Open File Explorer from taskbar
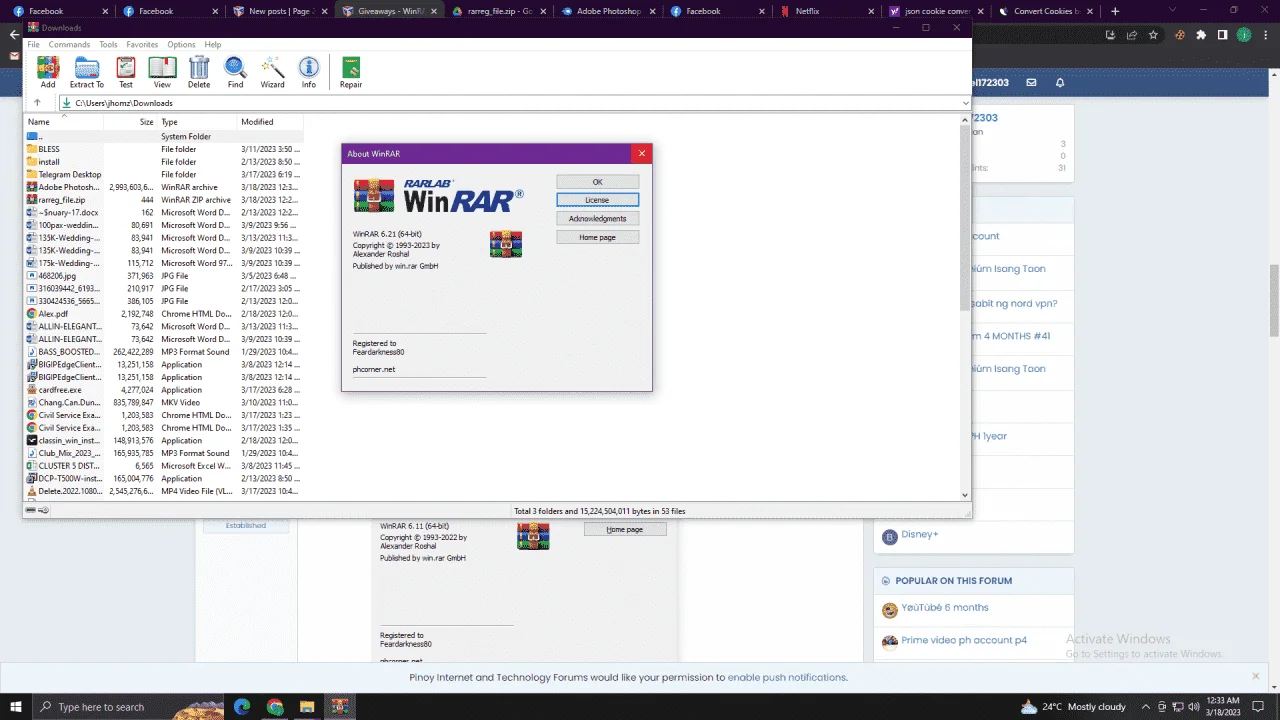Image resolution: width=1280 pixels, height=720 pixels. 307,707
